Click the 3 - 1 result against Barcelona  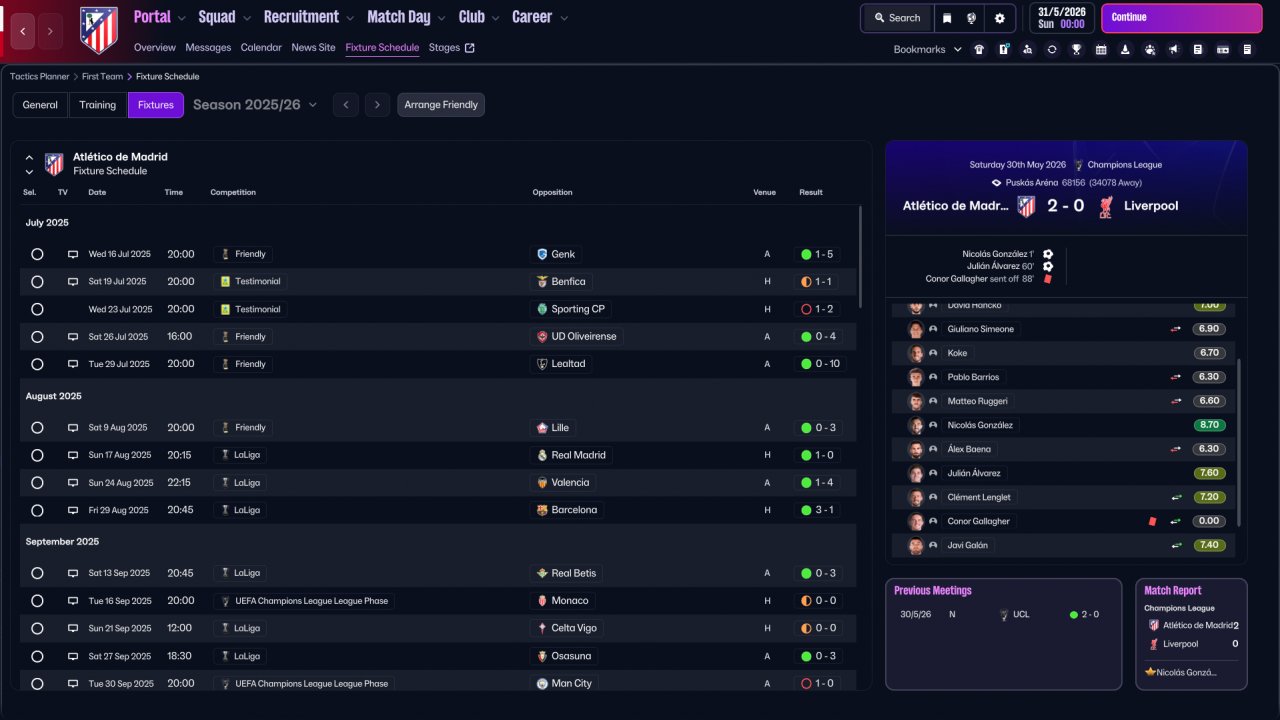(x=817, y=510)
